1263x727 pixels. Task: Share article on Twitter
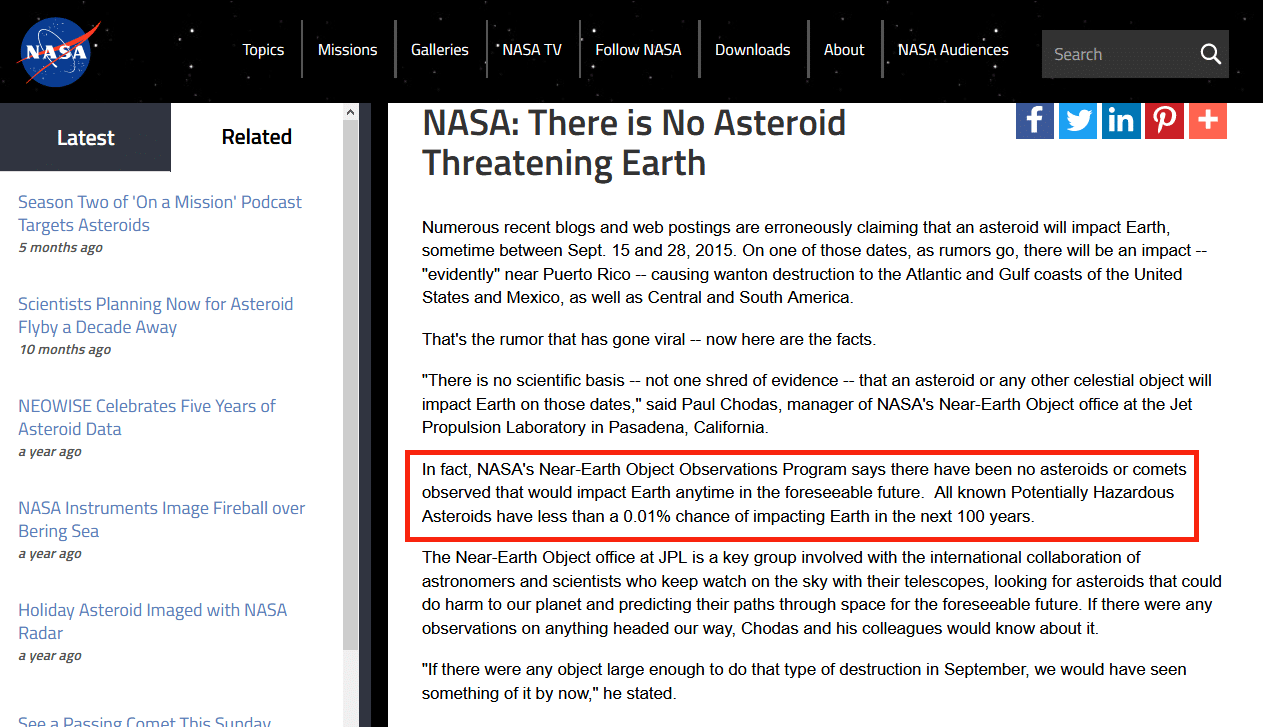pyautogui.click(x=1078, y=121)
